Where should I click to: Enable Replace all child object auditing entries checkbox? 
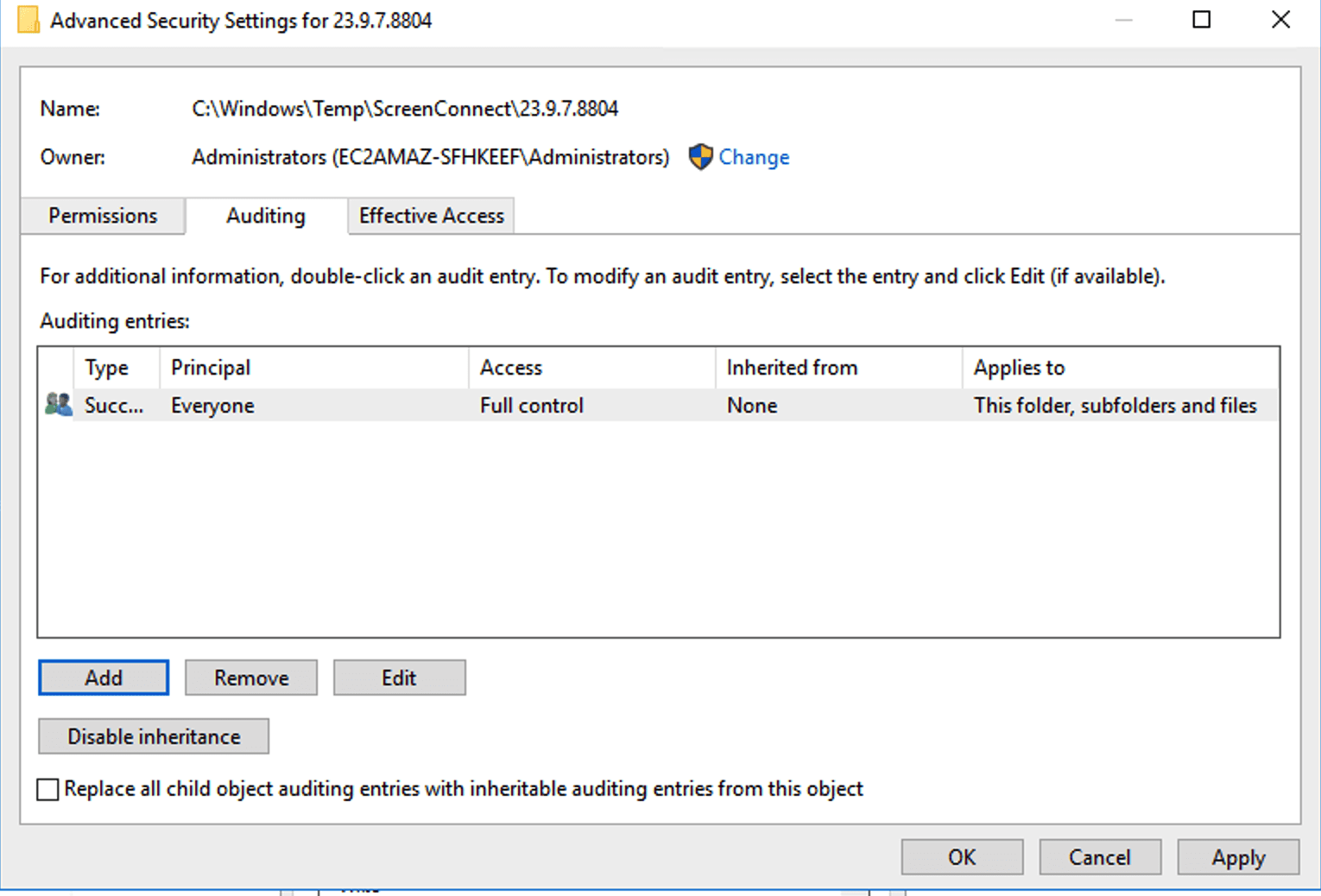tap(48, 789)
